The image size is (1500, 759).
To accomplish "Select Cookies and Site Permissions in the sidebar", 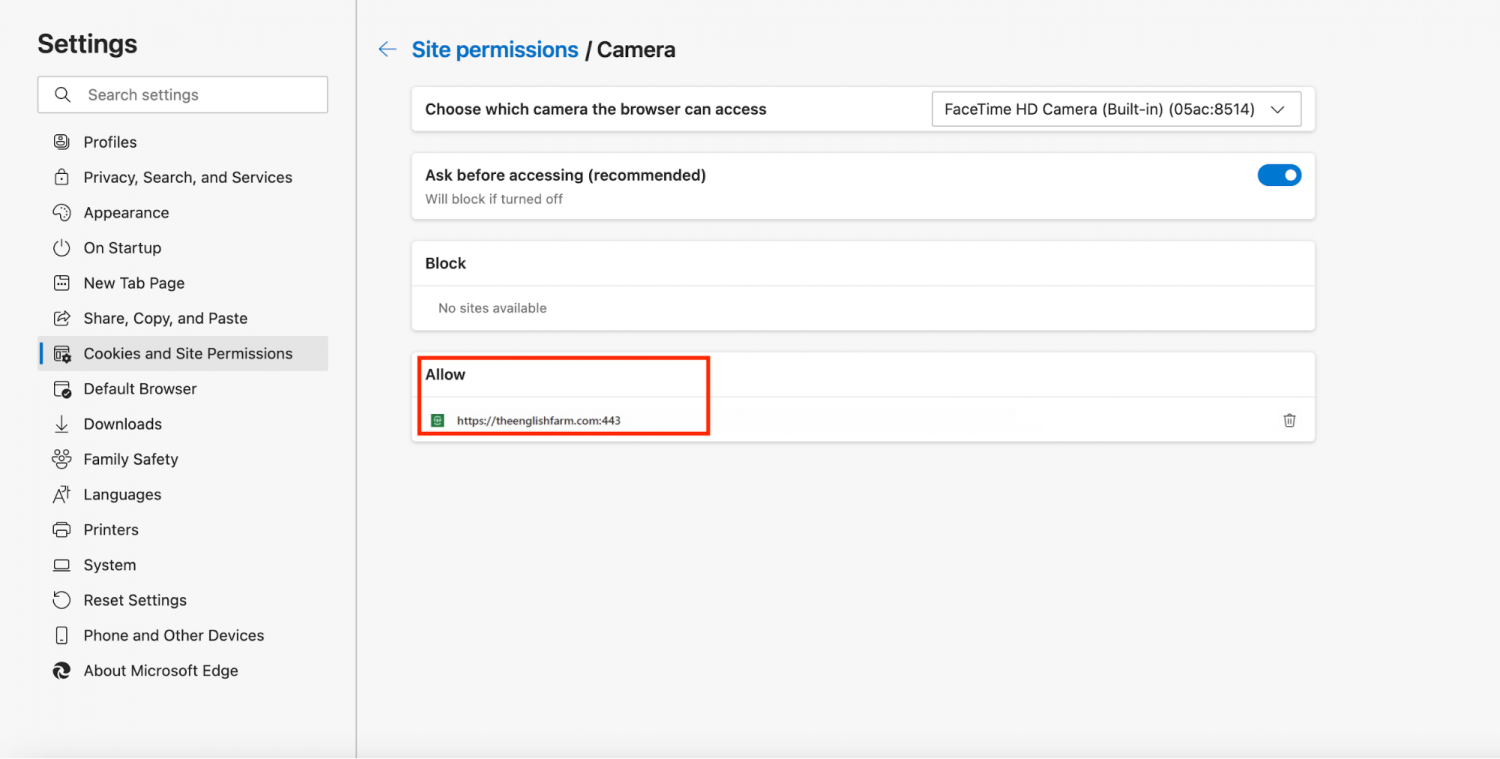I will (187, 353).
